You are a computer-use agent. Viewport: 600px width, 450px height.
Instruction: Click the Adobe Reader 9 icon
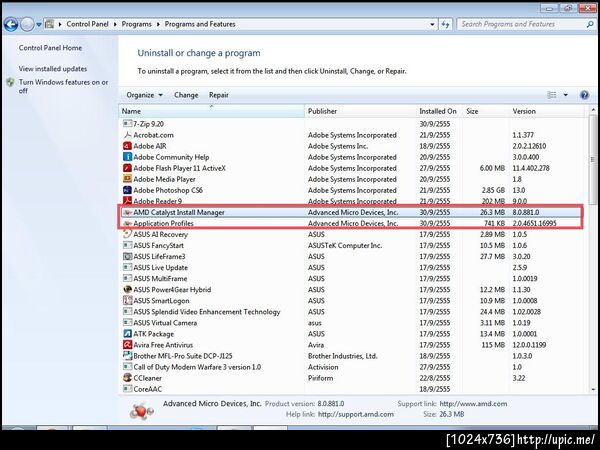coord(127,201)
